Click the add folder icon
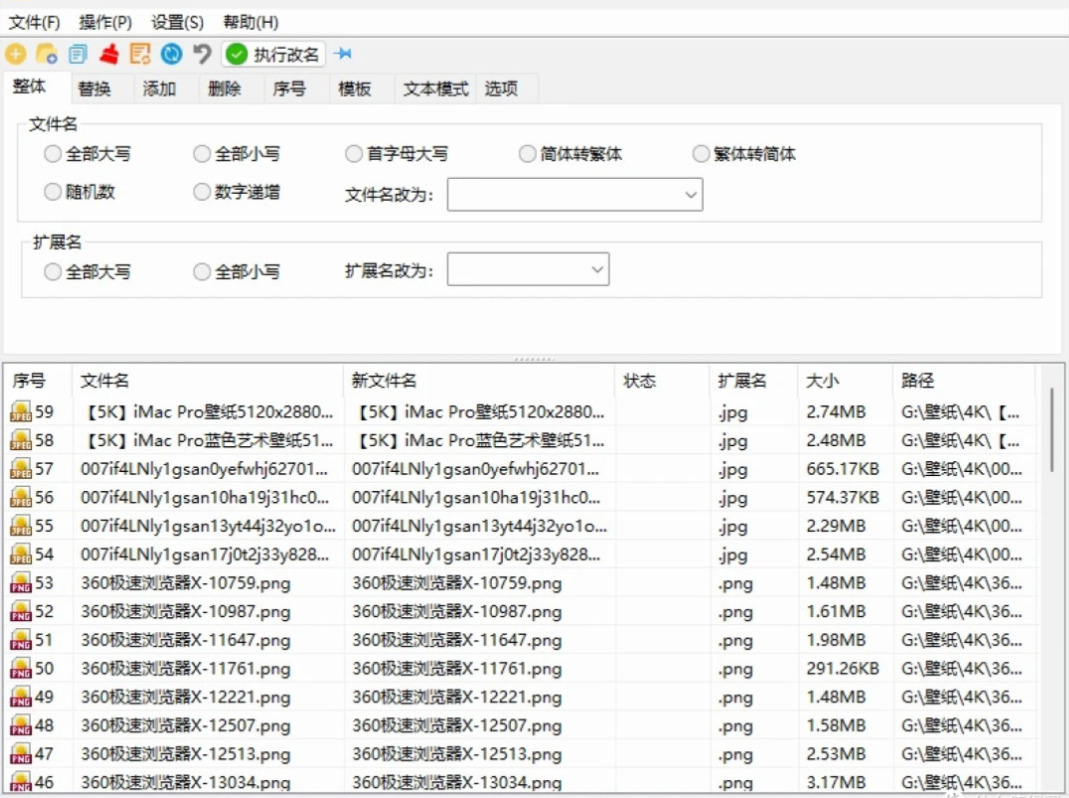 pos(46,54)
